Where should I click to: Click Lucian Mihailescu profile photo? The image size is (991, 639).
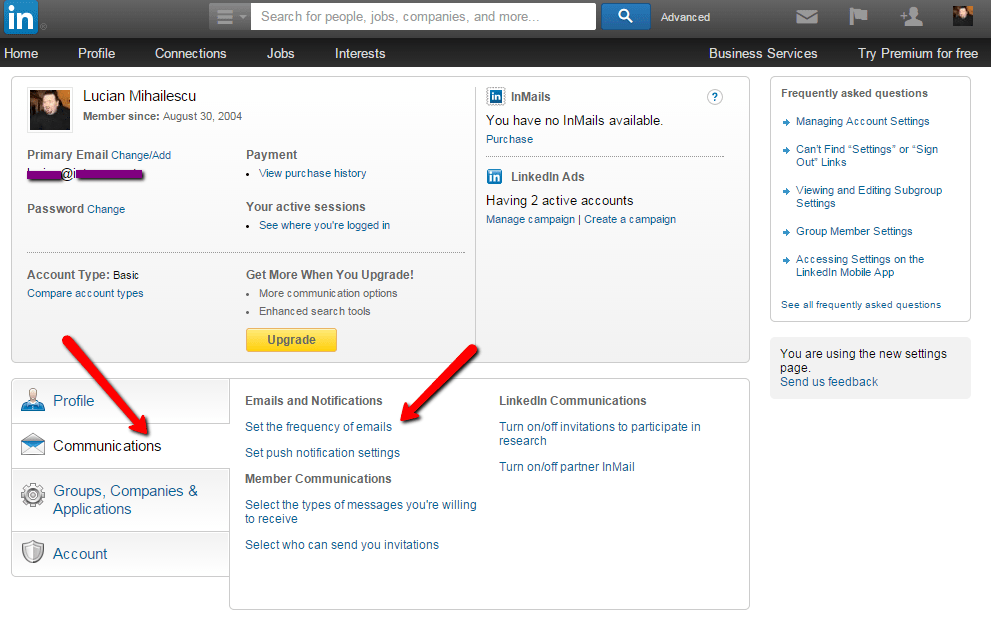(50, 110)
